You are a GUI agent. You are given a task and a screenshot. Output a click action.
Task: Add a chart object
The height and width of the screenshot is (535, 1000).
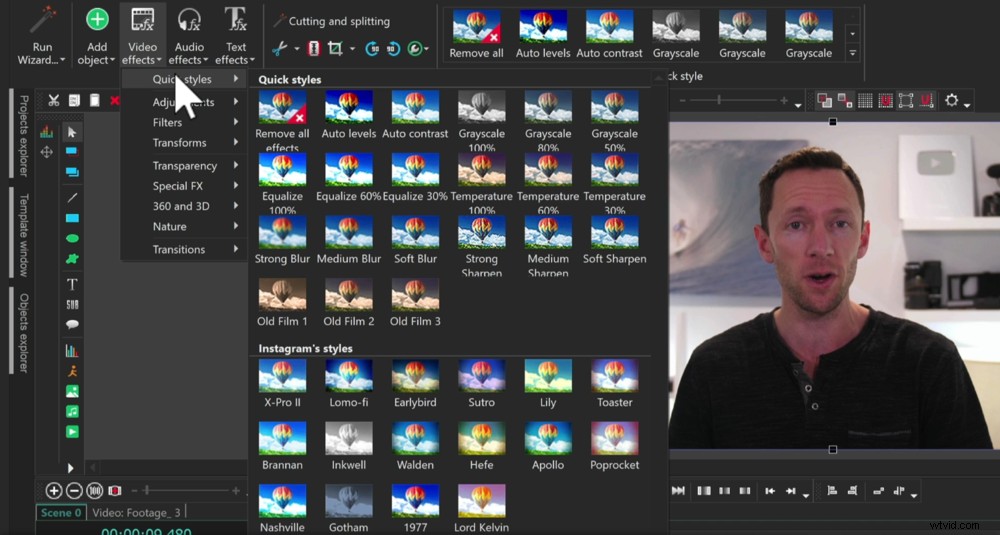click(x=72, y=351)
